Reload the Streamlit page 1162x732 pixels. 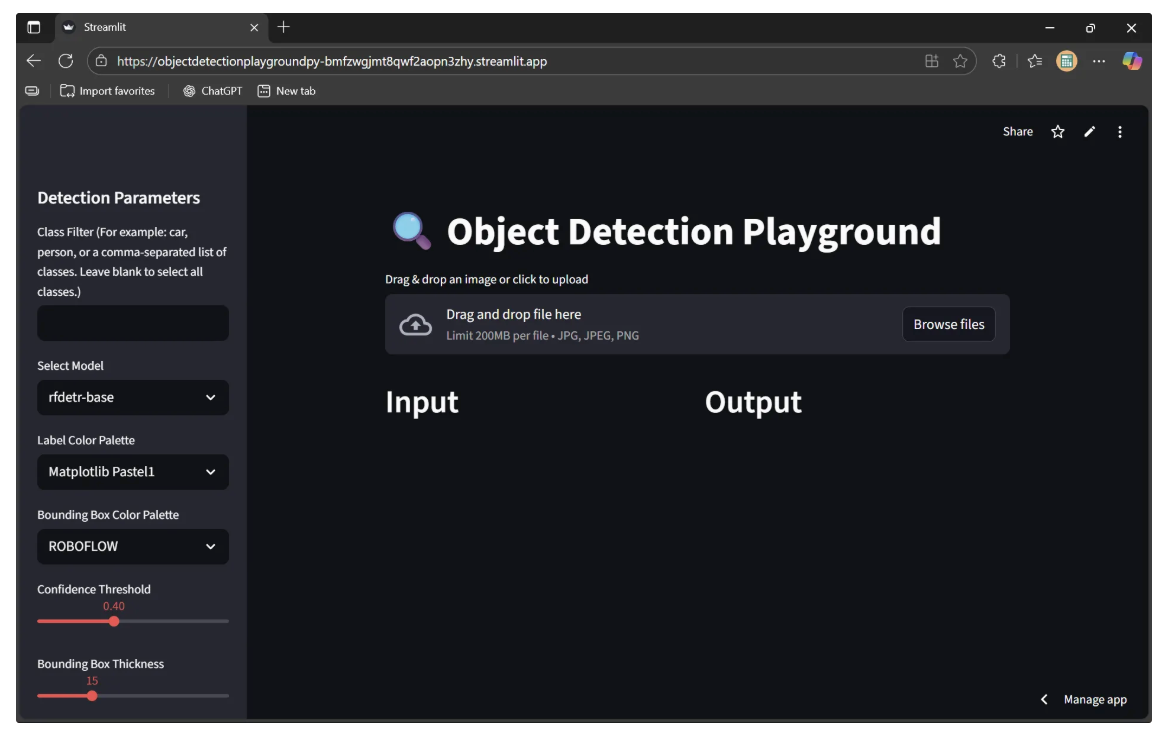[66, 61]
